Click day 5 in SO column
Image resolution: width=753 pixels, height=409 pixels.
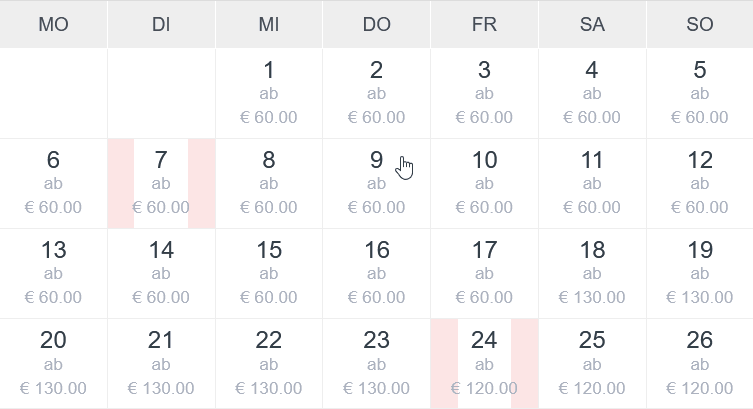[699, 93]
